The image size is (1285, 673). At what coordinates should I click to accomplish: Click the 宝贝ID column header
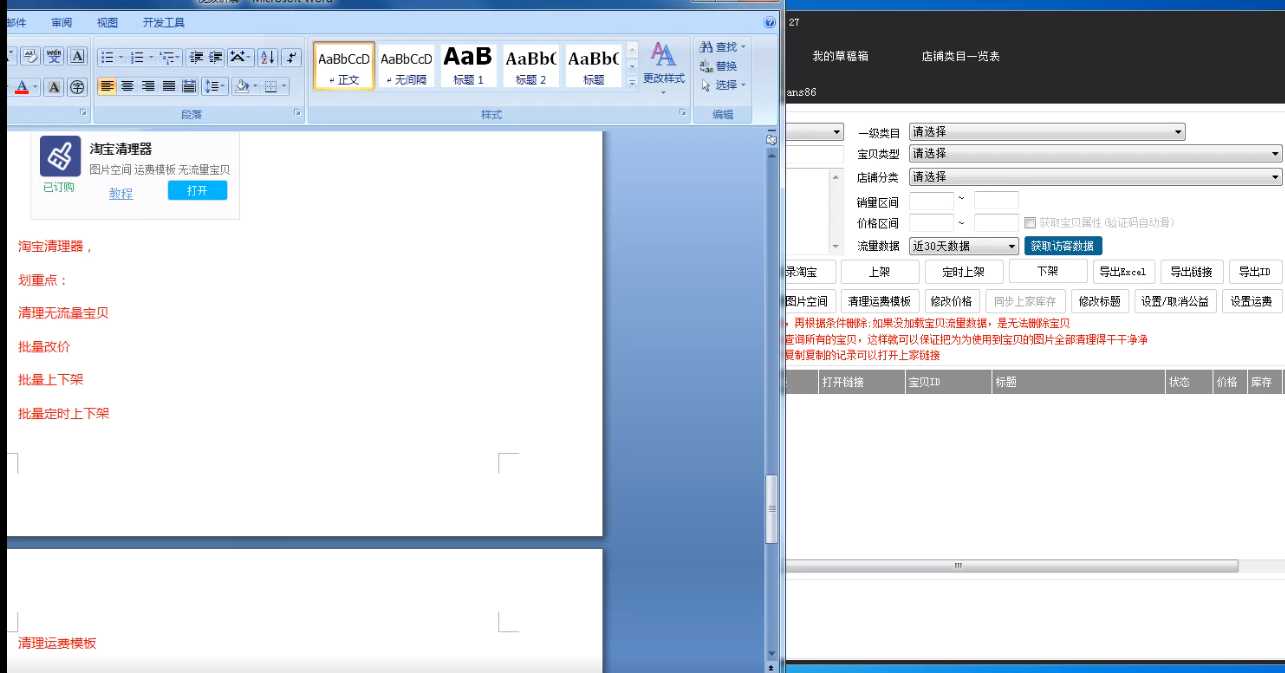pyautogui.click(x=946, y=382)
